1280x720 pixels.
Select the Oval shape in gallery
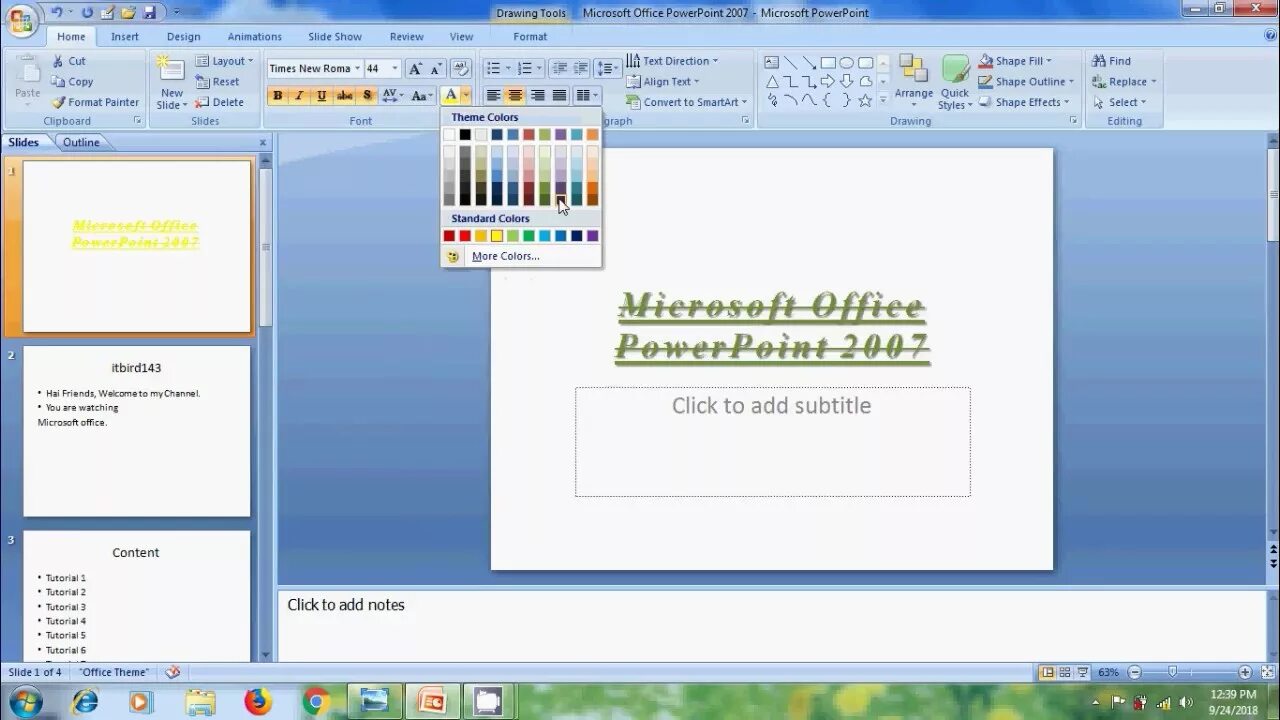(847, 62)
